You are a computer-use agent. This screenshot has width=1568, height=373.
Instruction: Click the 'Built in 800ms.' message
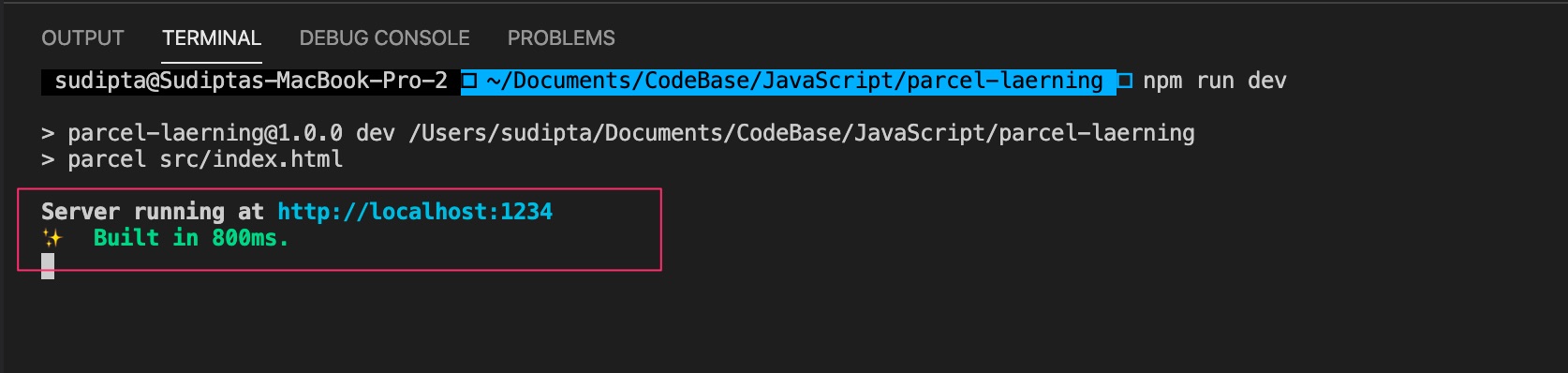[191, 238]
